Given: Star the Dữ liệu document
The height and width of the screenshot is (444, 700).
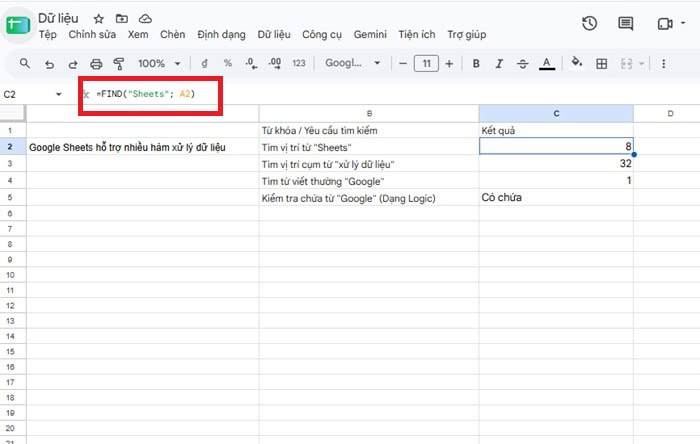Looking at the screenshot, I should pos(99,19).
